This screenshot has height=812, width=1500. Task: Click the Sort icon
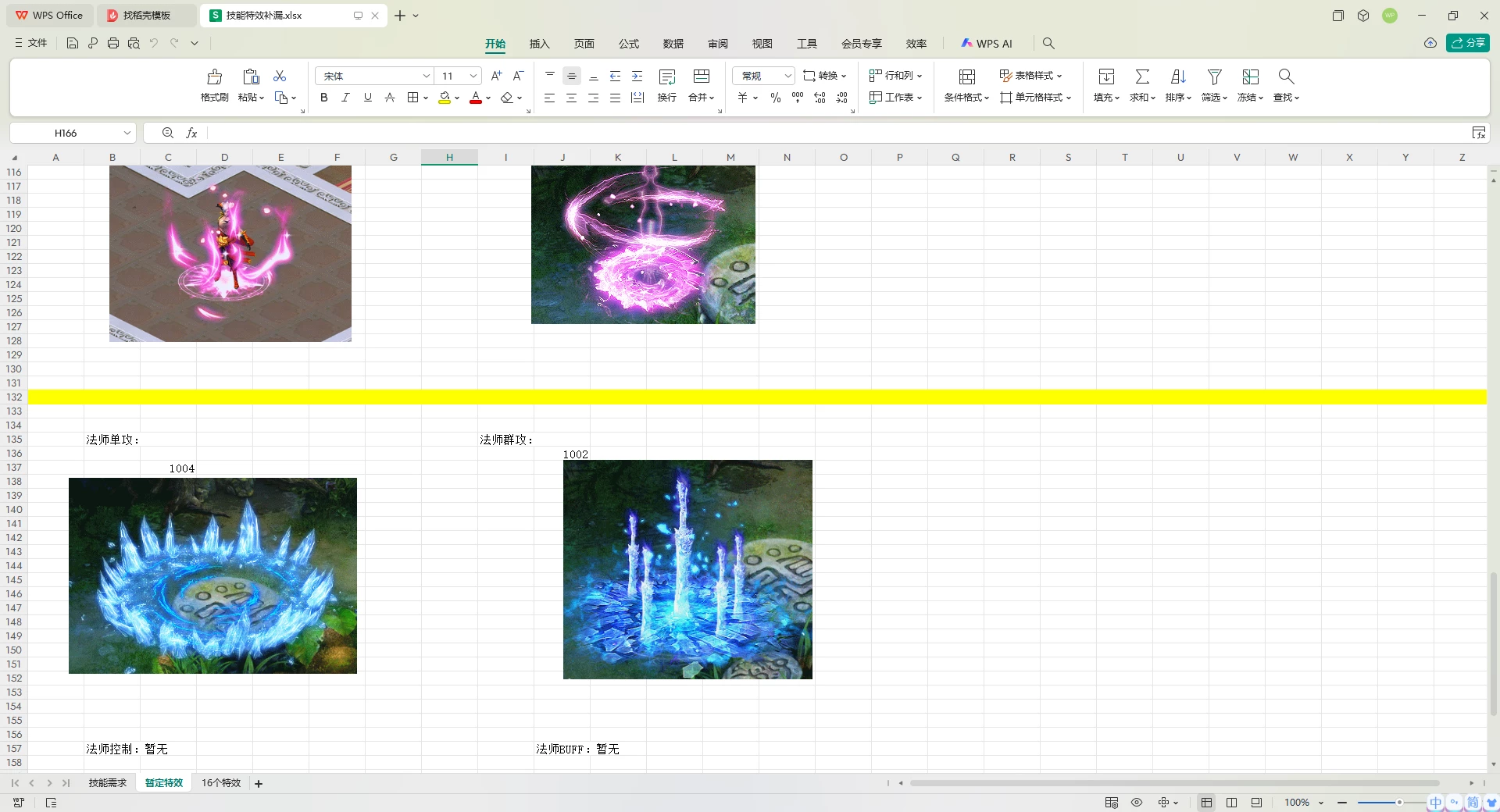coord(1178,77)
